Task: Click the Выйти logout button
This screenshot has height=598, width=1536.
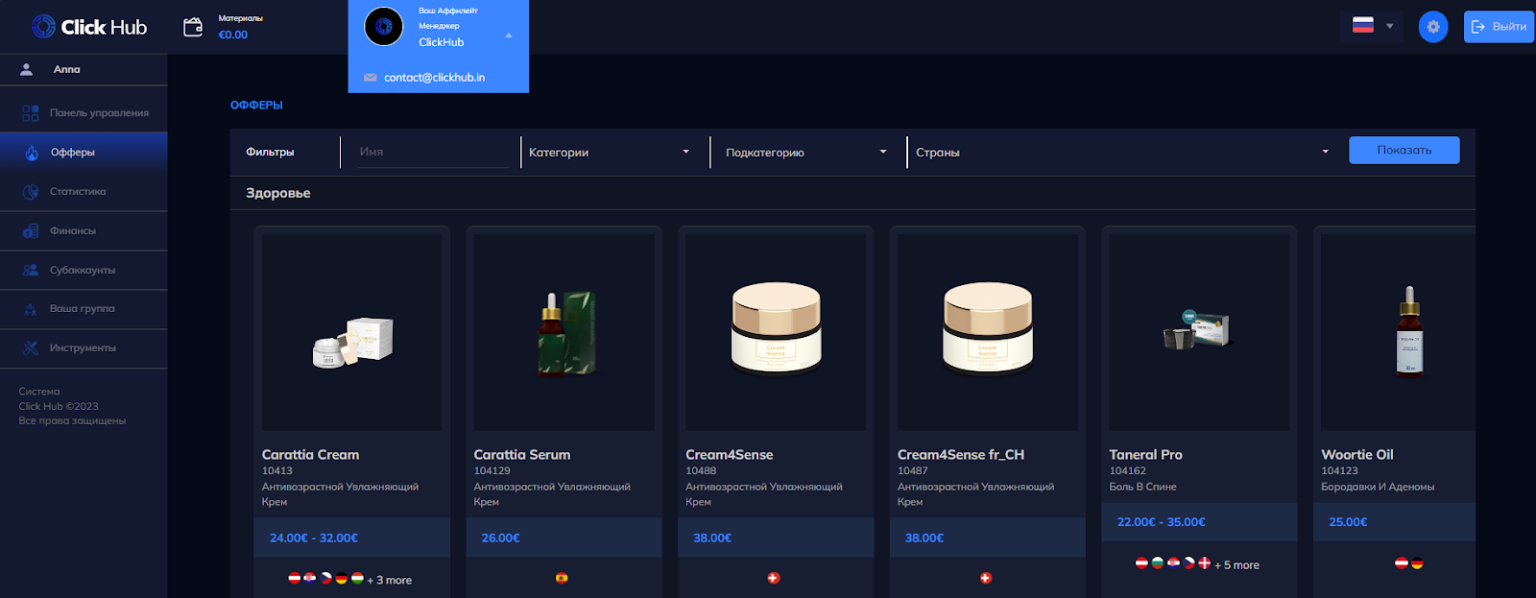Action: pyautogui.click(x=1498, y=26)
